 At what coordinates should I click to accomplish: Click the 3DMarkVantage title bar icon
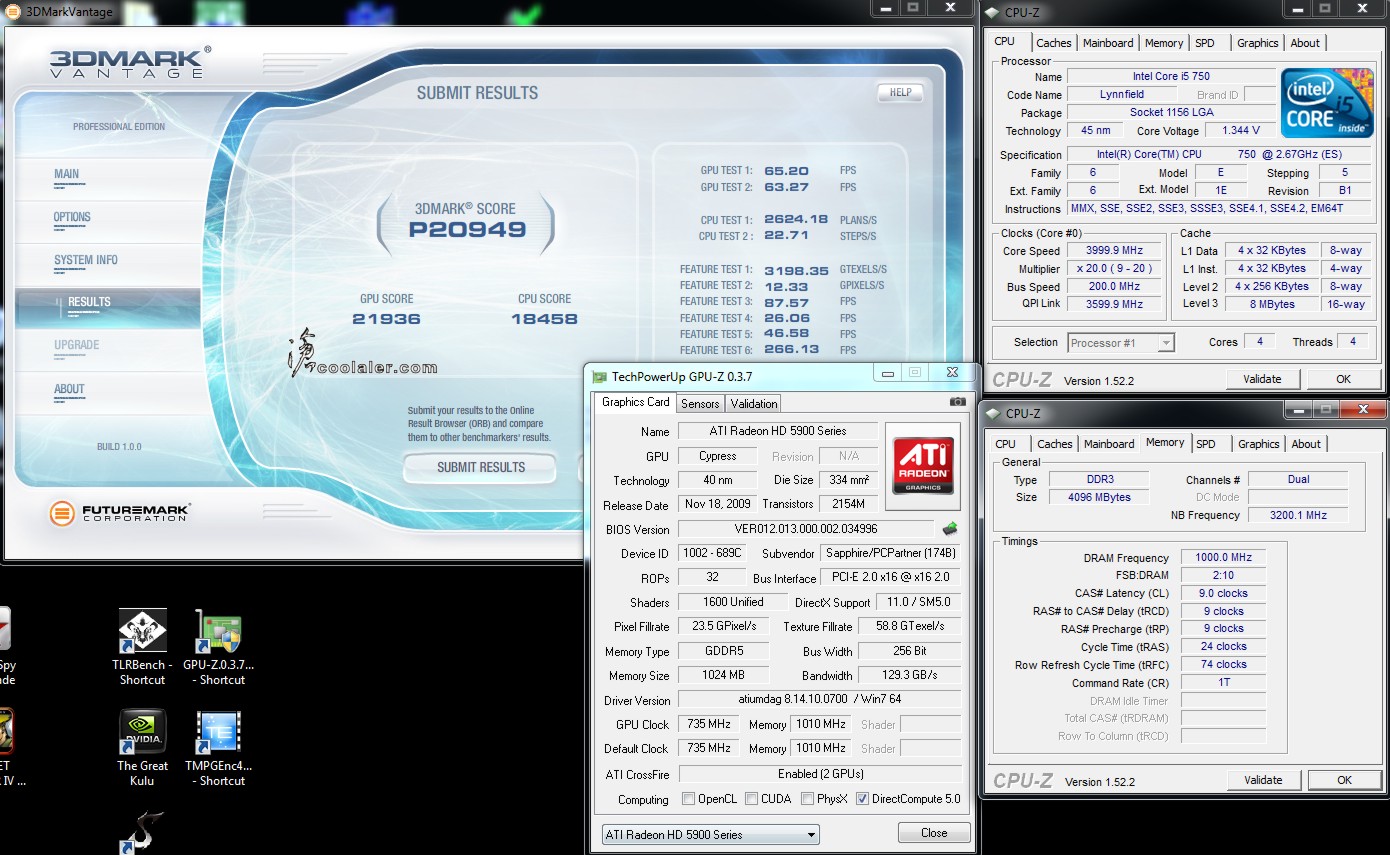point(11,12)
